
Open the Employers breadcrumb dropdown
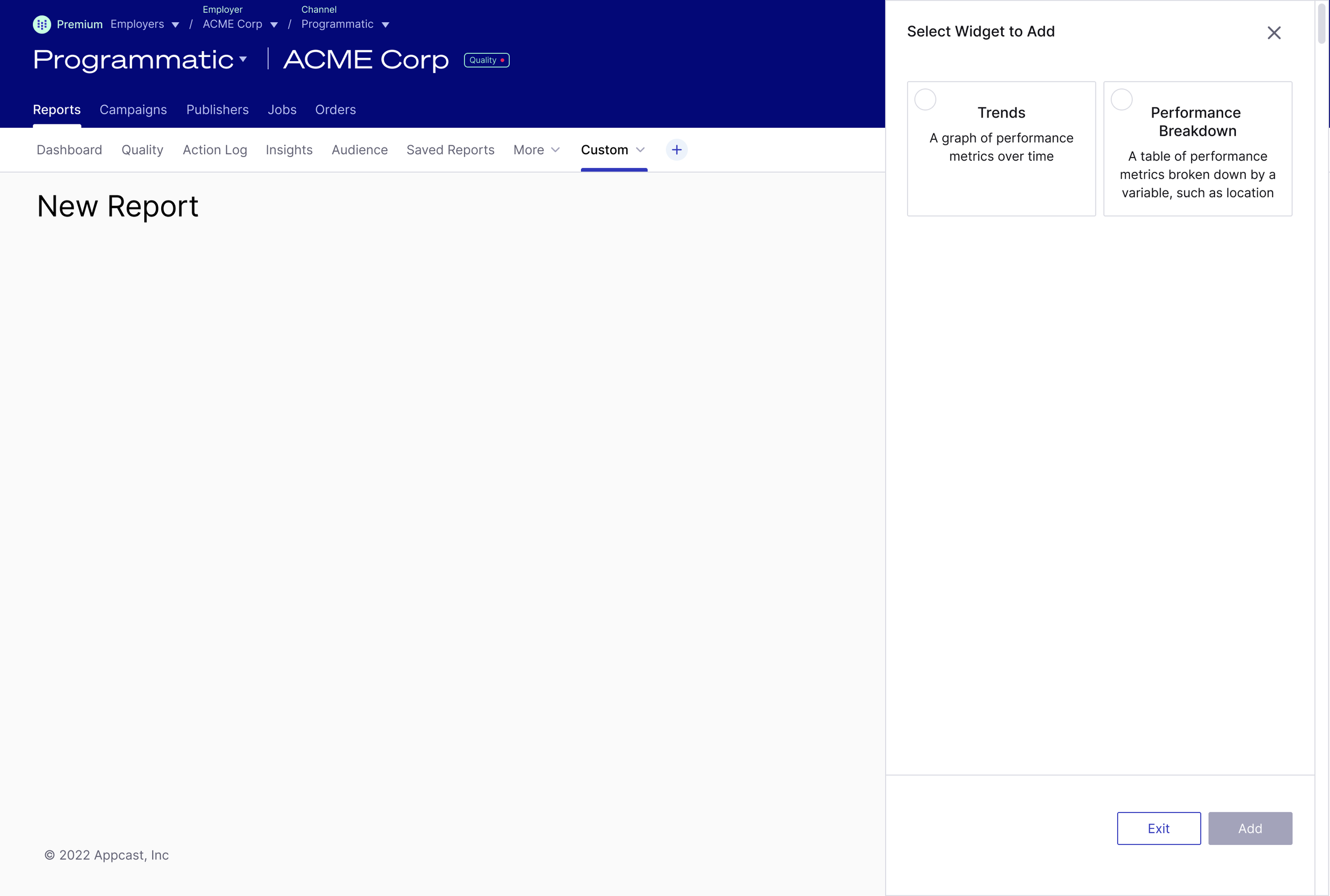(x=145, y=24)
